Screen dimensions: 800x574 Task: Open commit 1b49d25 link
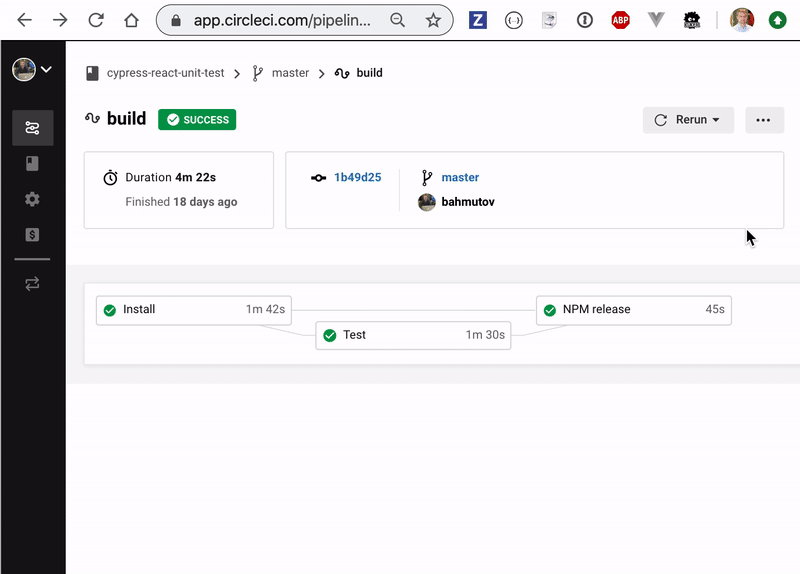tap(358, 177)
